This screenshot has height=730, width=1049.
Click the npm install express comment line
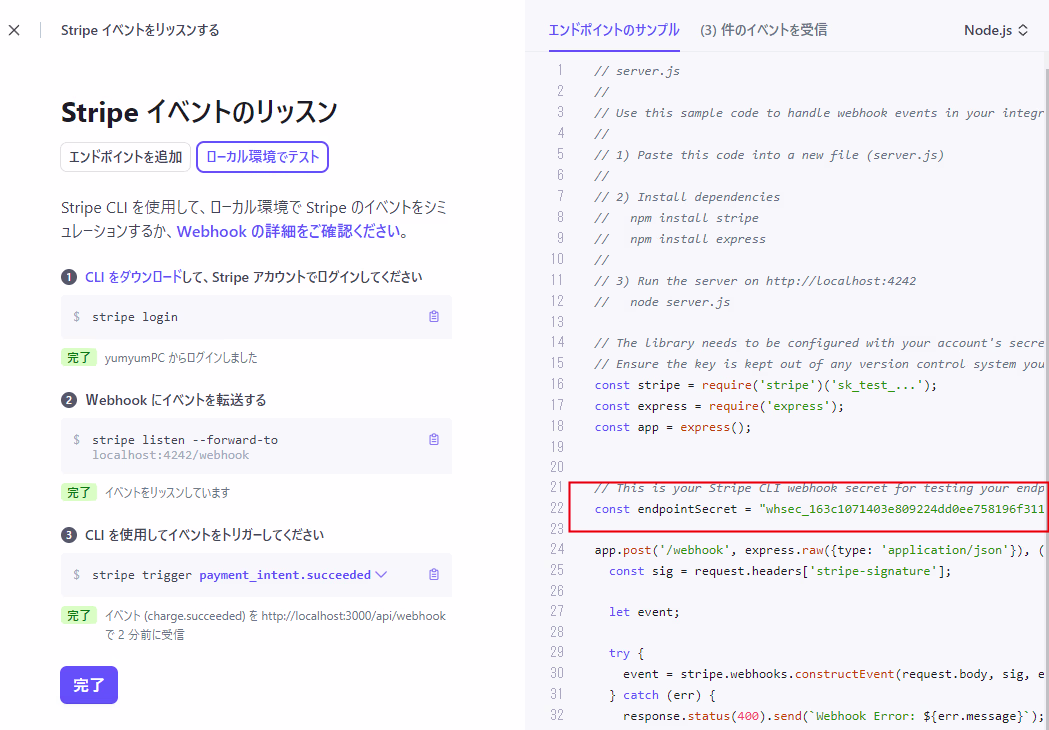coord(680,239)
